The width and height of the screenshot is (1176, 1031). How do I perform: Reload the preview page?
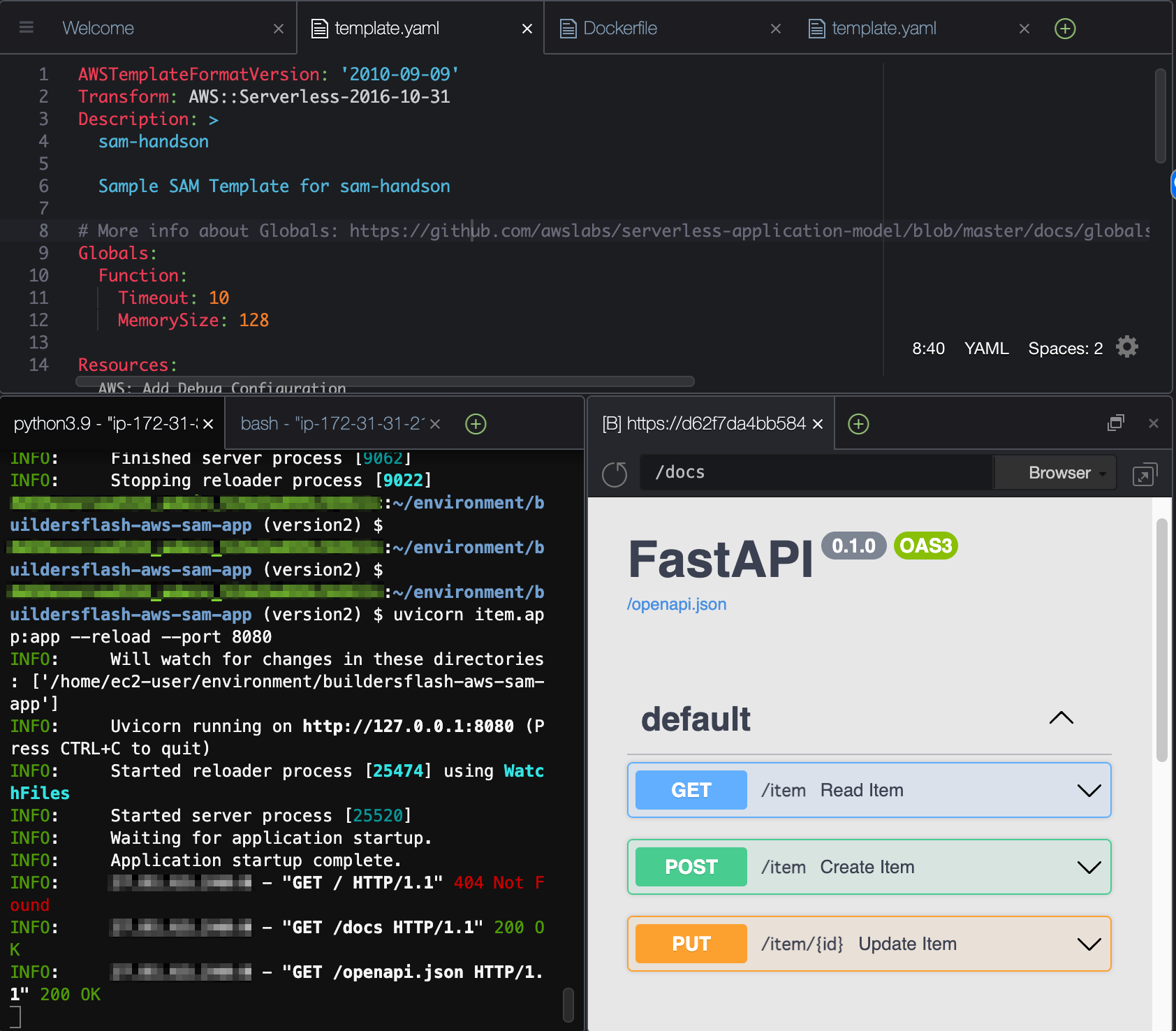[615, 474]
